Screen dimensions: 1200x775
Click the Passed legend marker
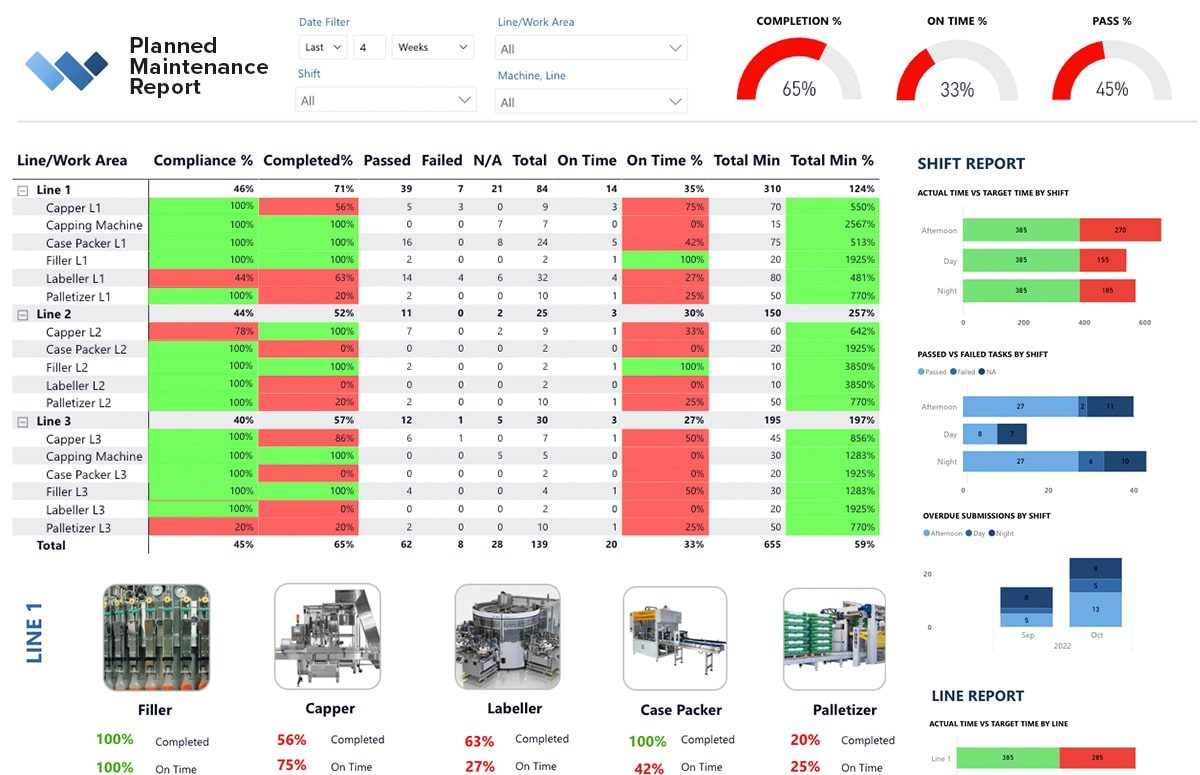921,372
